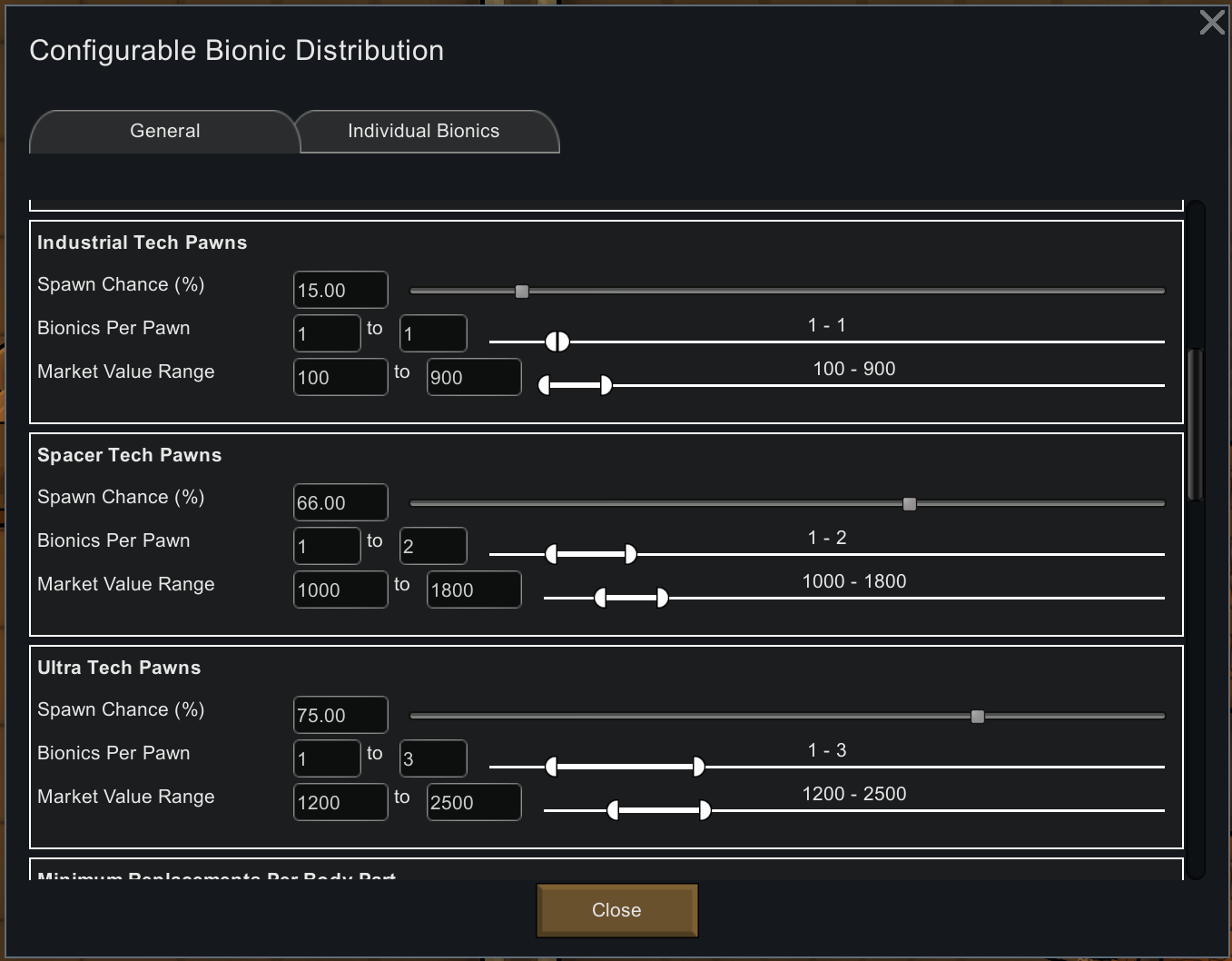The image size is (1232, 961).
Task: Click the Configurable Bionic Distribution title
Action: point(237,51)
